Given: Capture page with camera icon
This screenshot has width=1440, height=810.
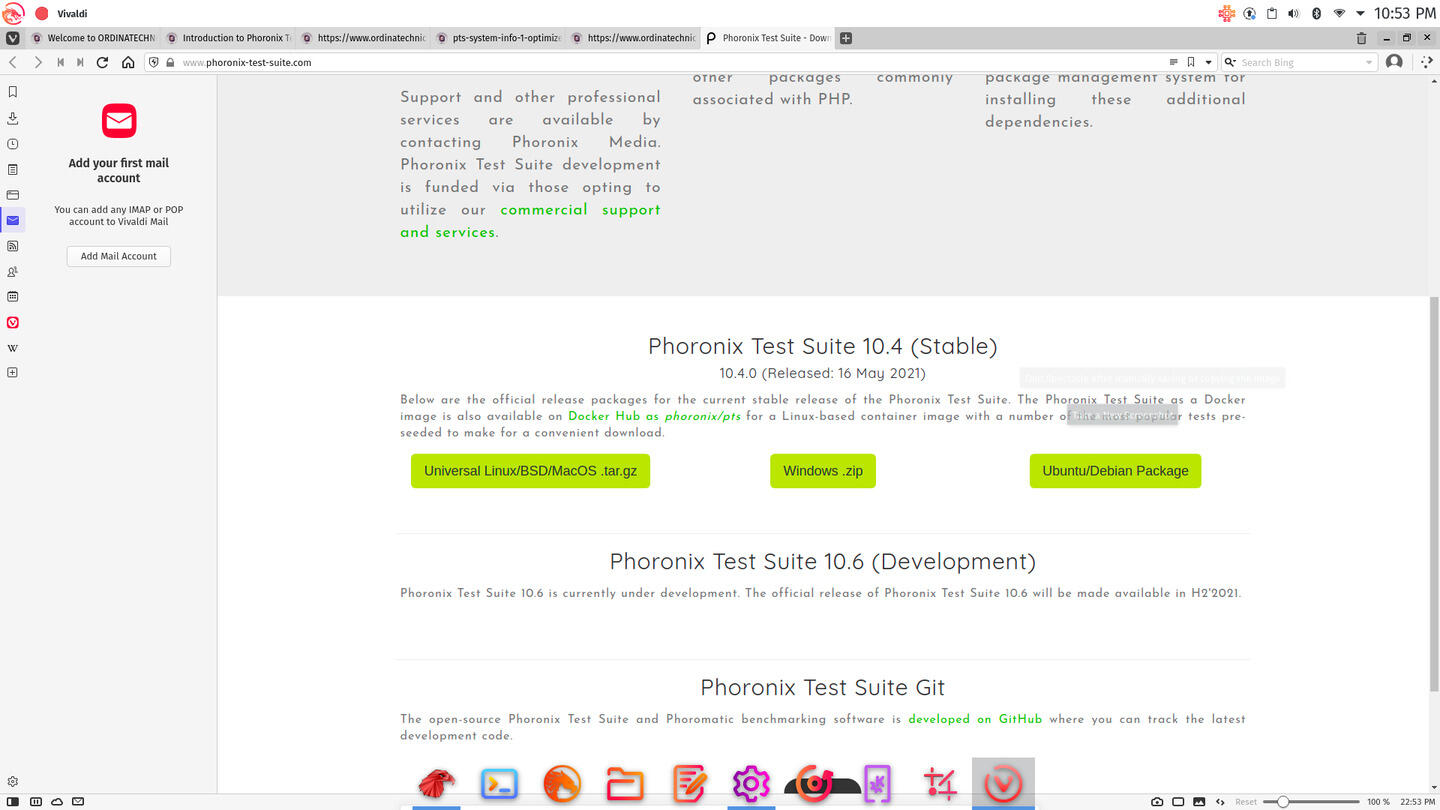Looking at the screenshot, I should coord(1157,802).
